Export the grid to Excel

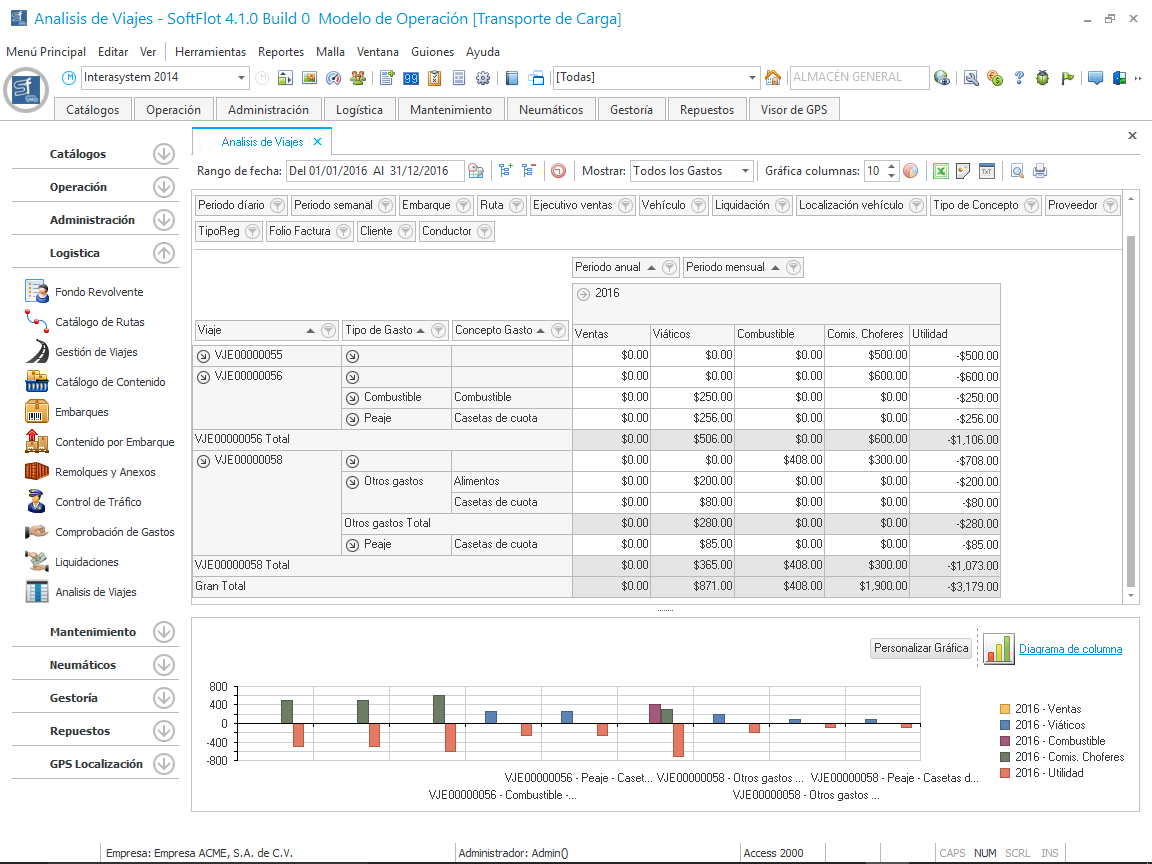[940, 171]
